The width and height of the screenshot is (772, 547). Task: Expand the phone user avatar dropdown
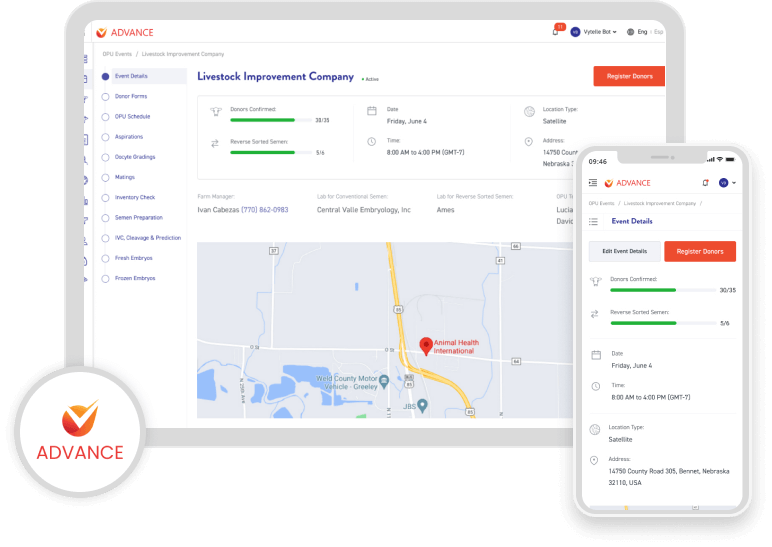[x=727, y=183]
